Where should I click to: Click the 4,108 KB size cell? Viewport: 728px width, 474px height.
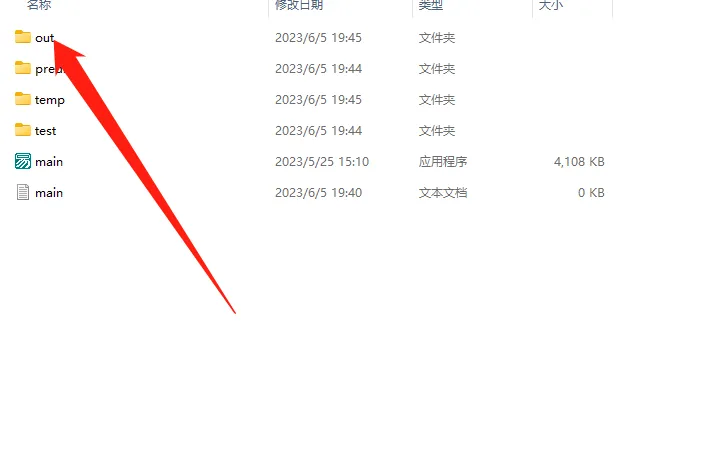click(579, 162)
